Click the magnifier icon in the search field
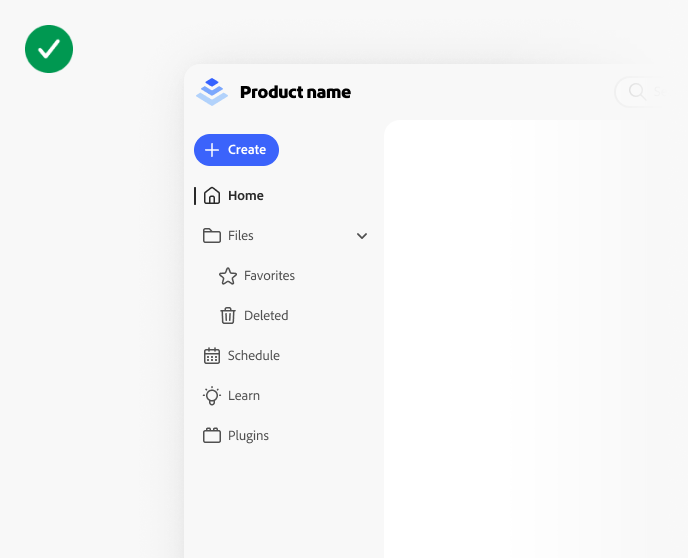This screenshot has width=688, height=558. tap(637, 92)
